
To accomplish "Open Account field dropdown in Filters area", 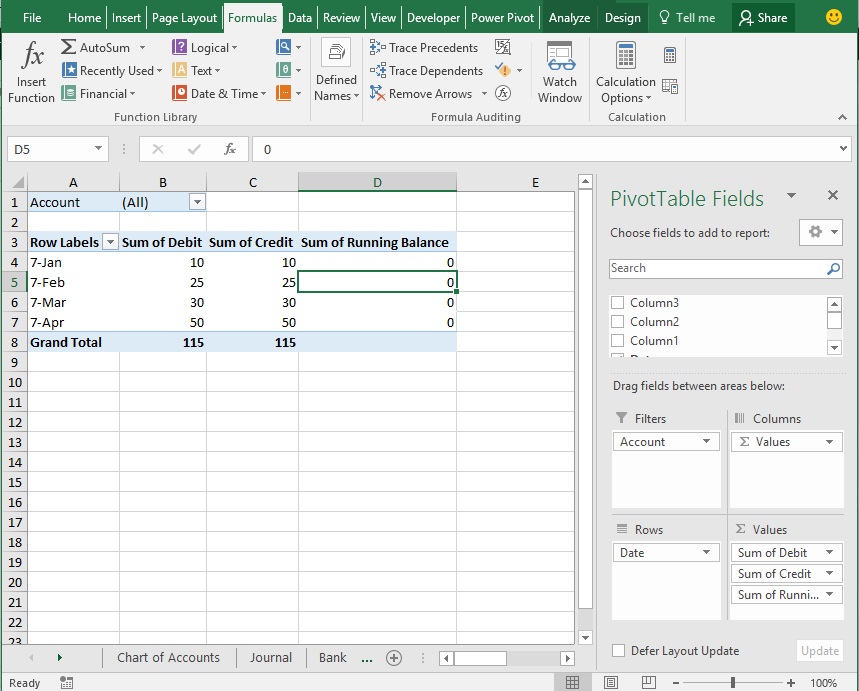I will pos(707,442).
